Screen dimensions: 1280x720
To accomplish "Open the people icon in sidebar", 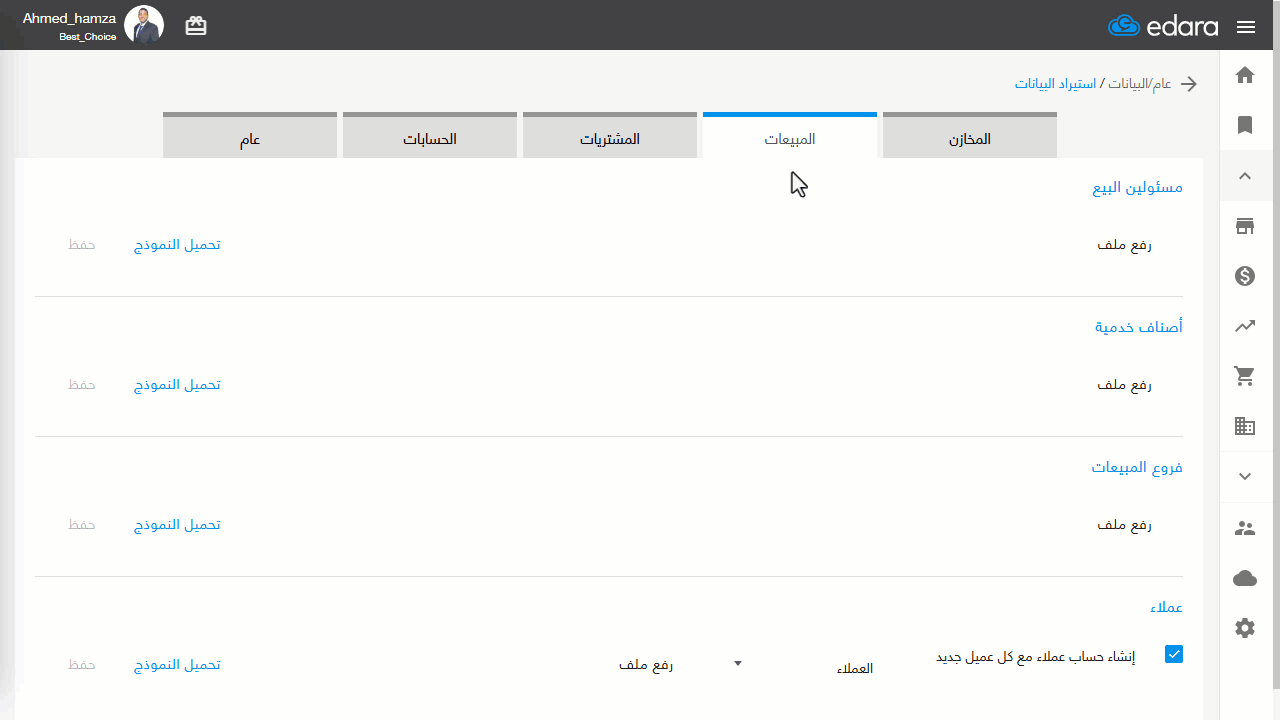I will [x=1245, y=528].
